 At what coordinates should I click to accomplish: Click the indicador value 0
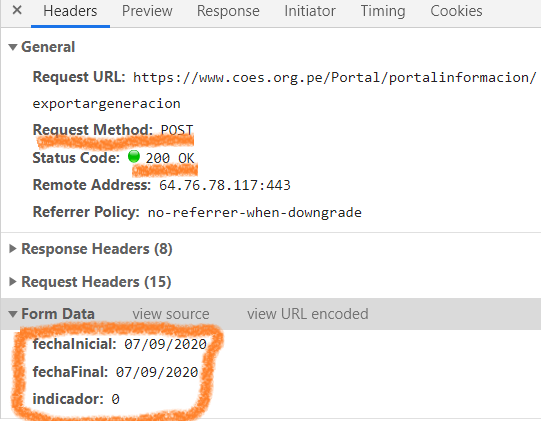pos(115,399)
